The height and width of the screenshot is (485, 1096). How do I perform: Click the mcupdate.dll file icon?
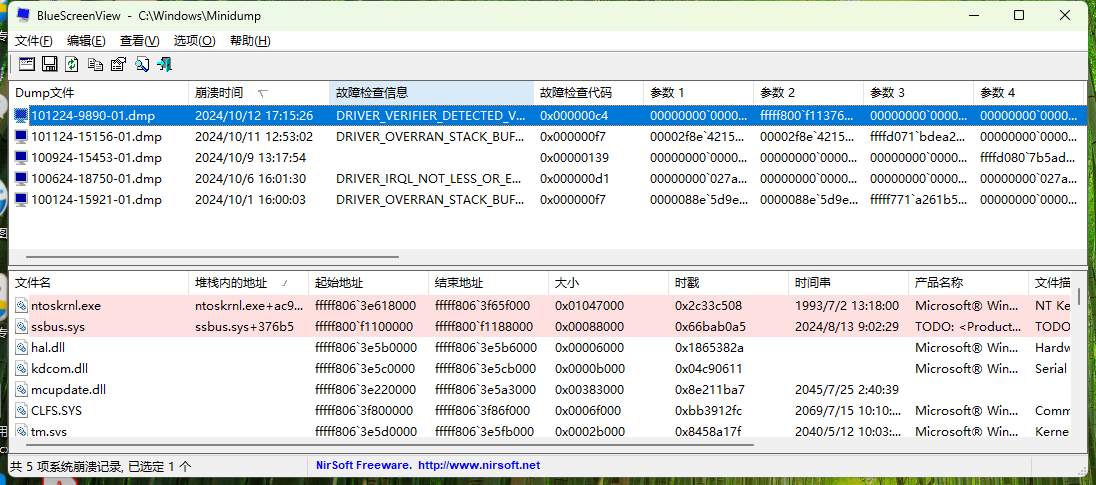tap(22, 389)
